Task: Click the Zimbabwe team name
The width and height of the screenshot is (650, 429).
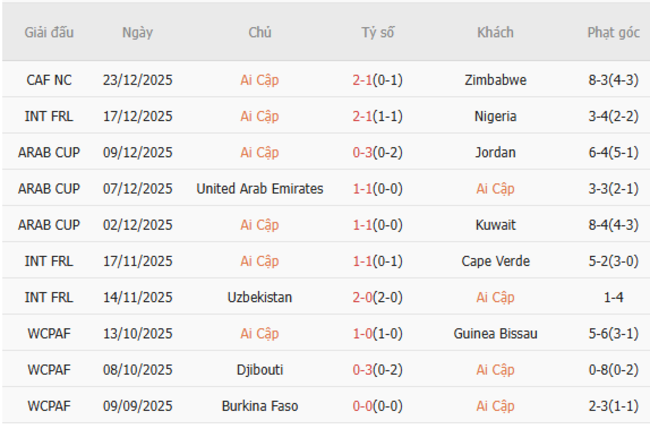Action: tap(495, 80)
